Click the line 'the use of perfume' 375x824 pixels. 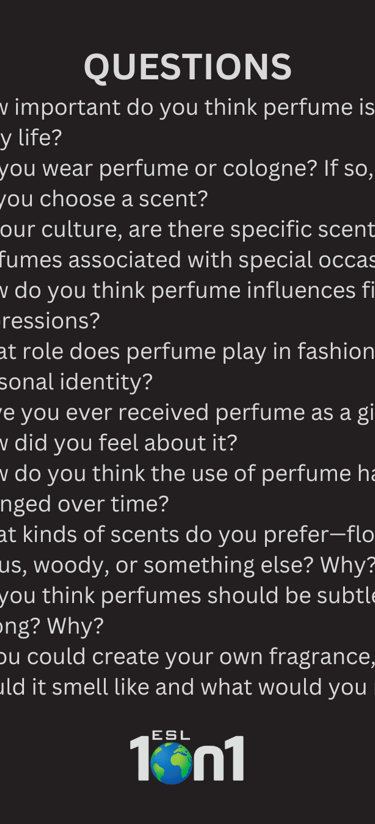tap(188, 473)
